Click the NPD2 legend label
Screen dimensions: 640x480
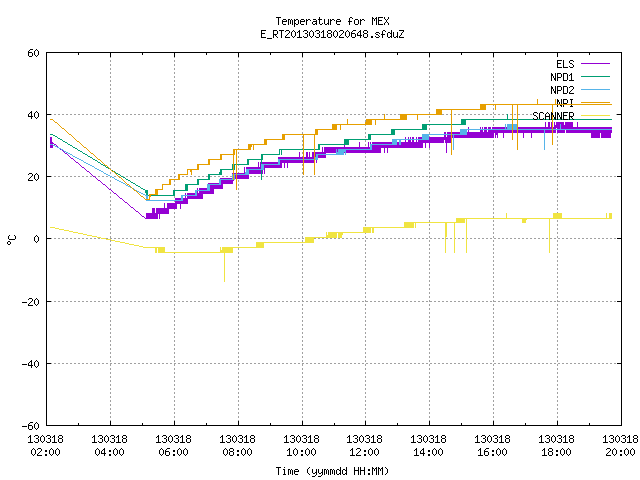tap(562, 90)
